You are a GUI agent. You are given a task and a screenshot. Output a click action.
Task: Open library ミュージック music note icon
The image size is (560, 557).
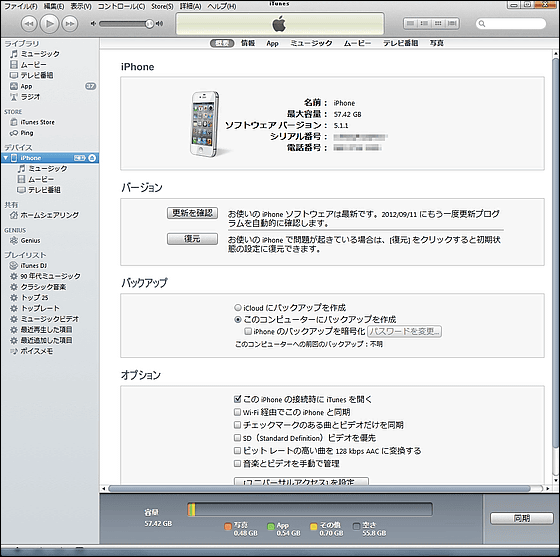click(14, 54)
